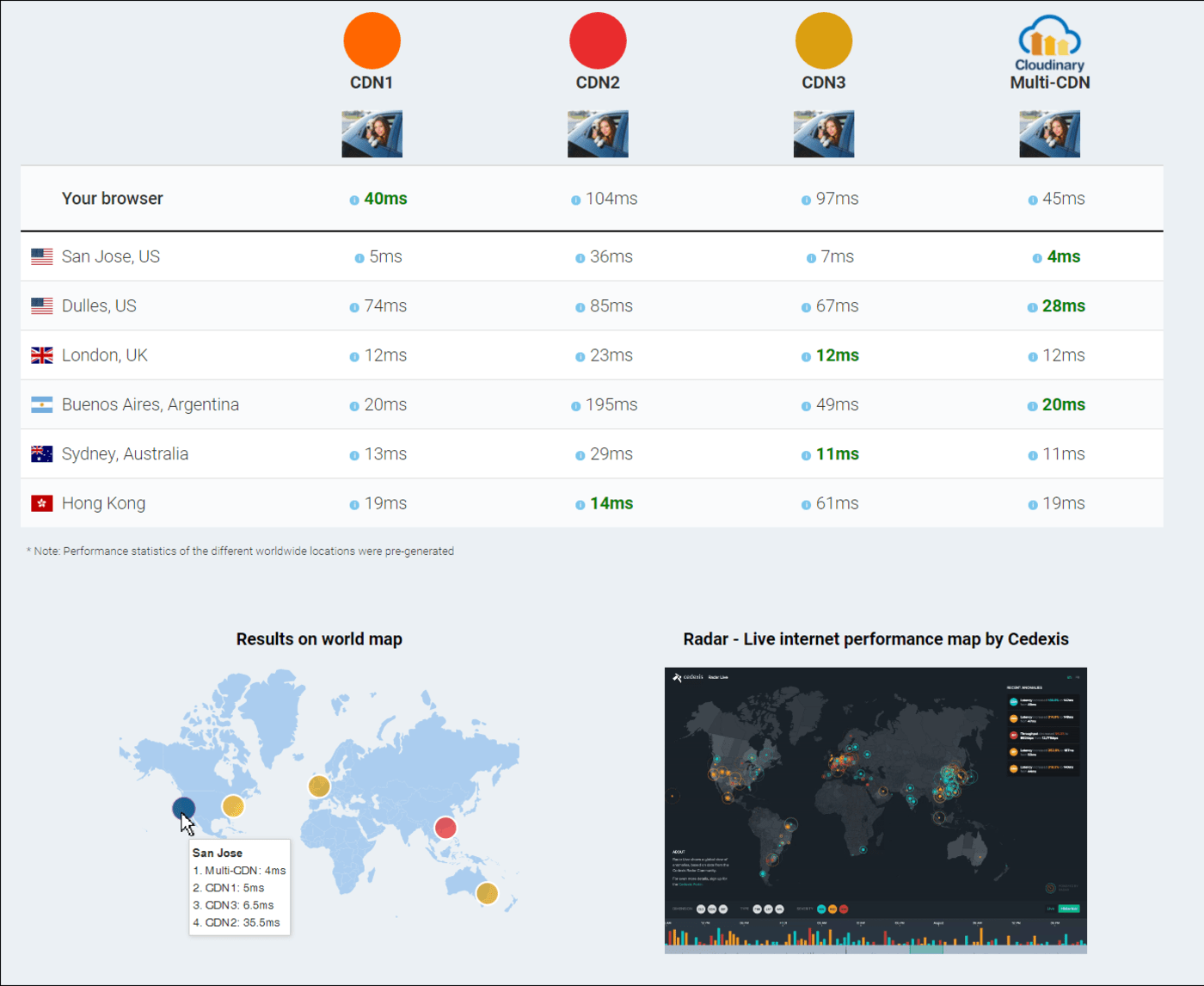Click info icon next to Dulles 28ms
Screen dimensions: 1204x986
pos(1032,307)
